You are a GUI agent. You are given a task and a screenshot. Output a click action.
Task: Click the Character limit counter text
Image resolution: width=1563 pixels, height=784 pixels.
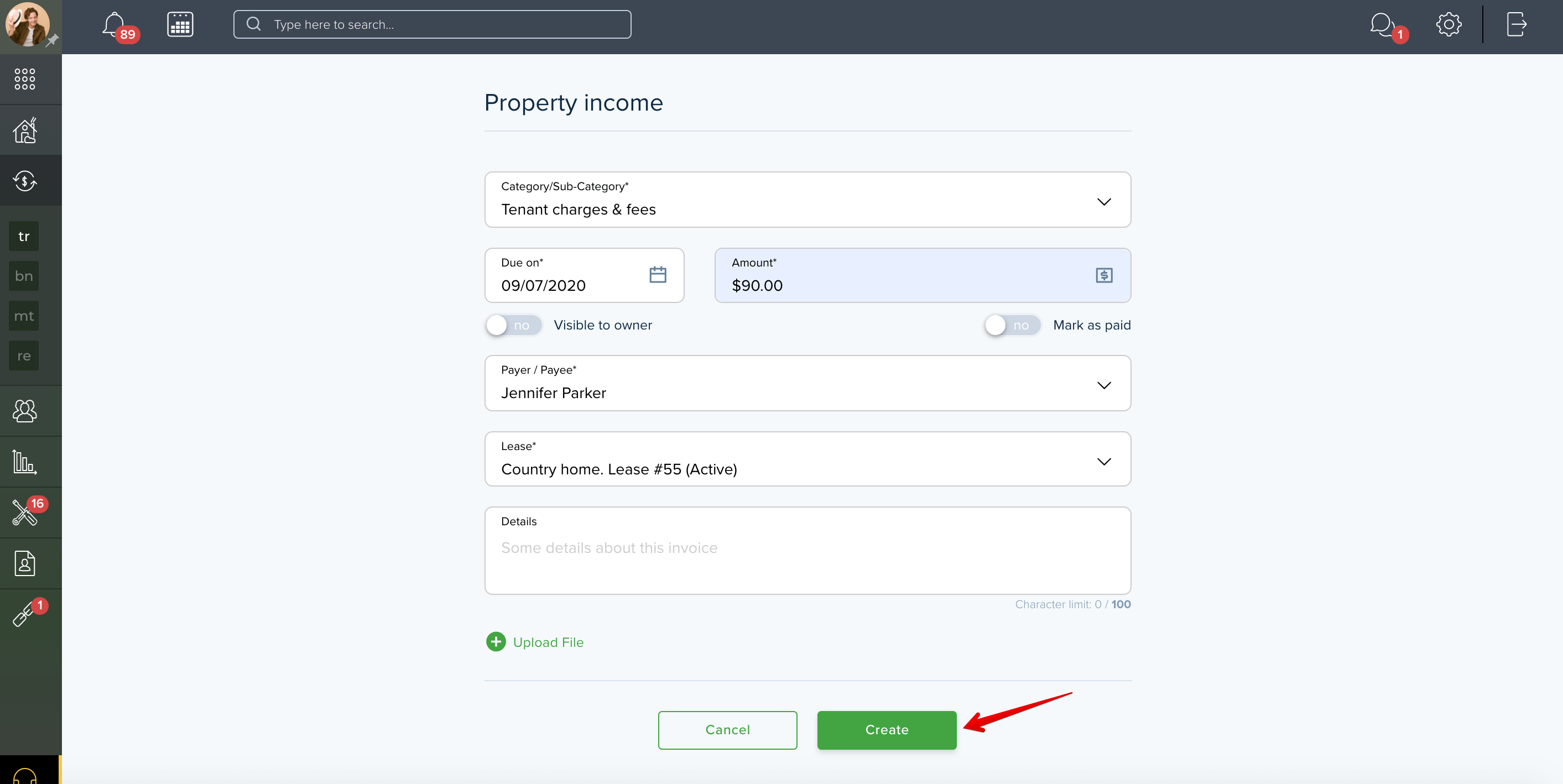point(1073,604)
